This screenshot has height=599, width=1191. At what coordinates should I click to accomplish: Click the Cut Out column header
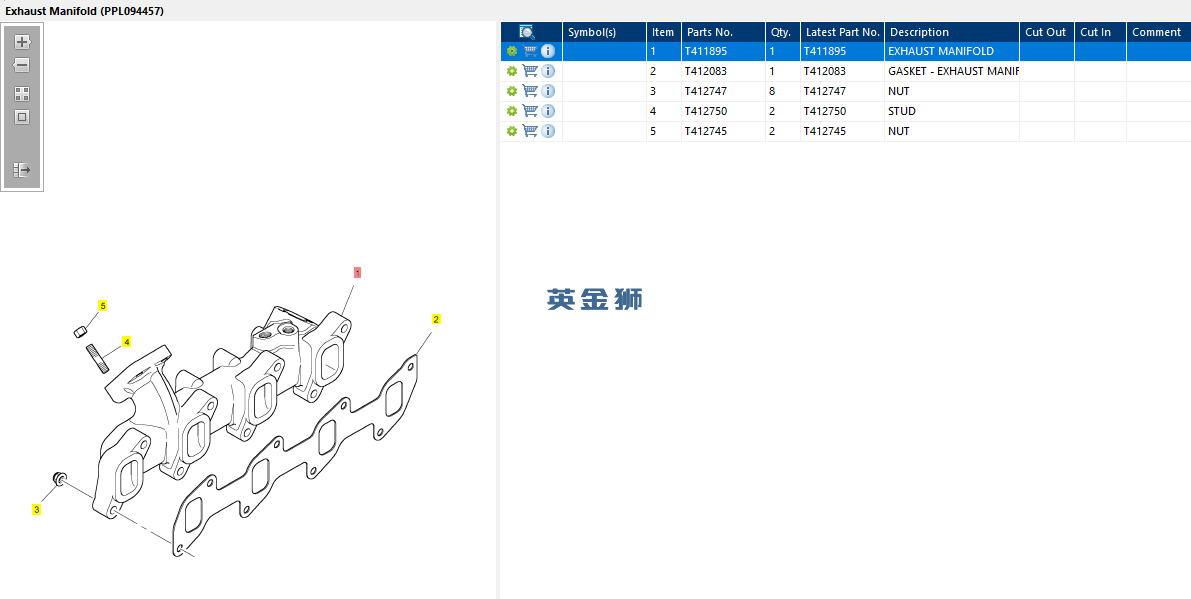coord(1047,32)
